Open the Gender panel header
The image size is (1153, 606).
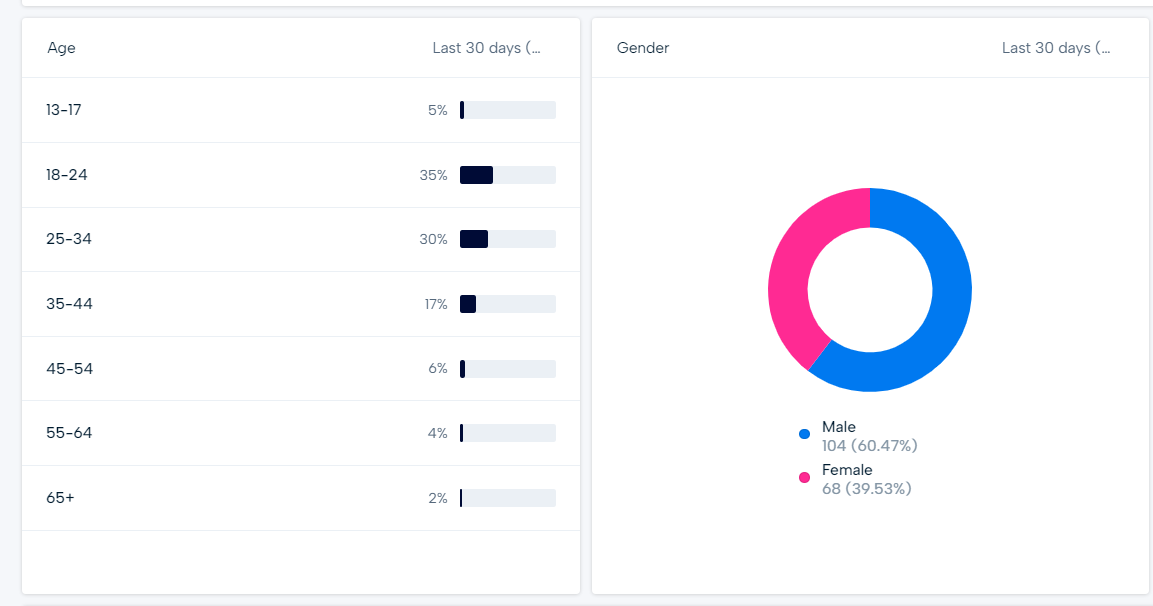coord(642,47)
